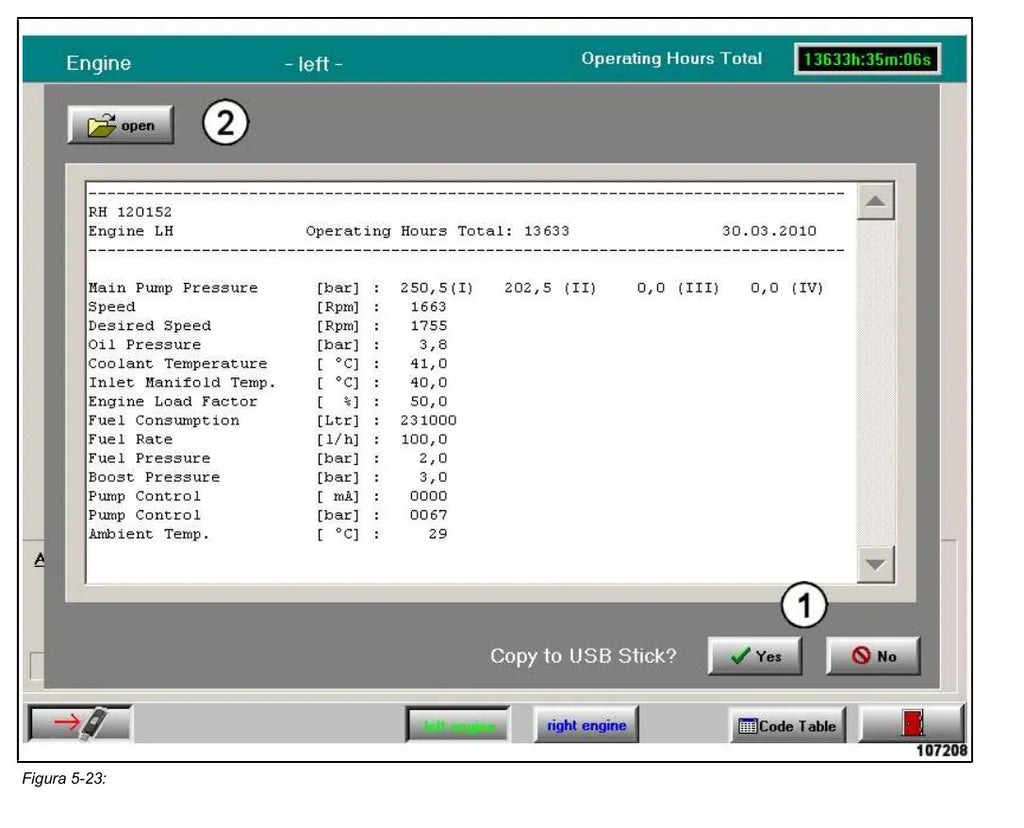Click the operating hours counter 13633h:35m:06s
This screenshot has height=828, width=1024.
pos(867,59)
